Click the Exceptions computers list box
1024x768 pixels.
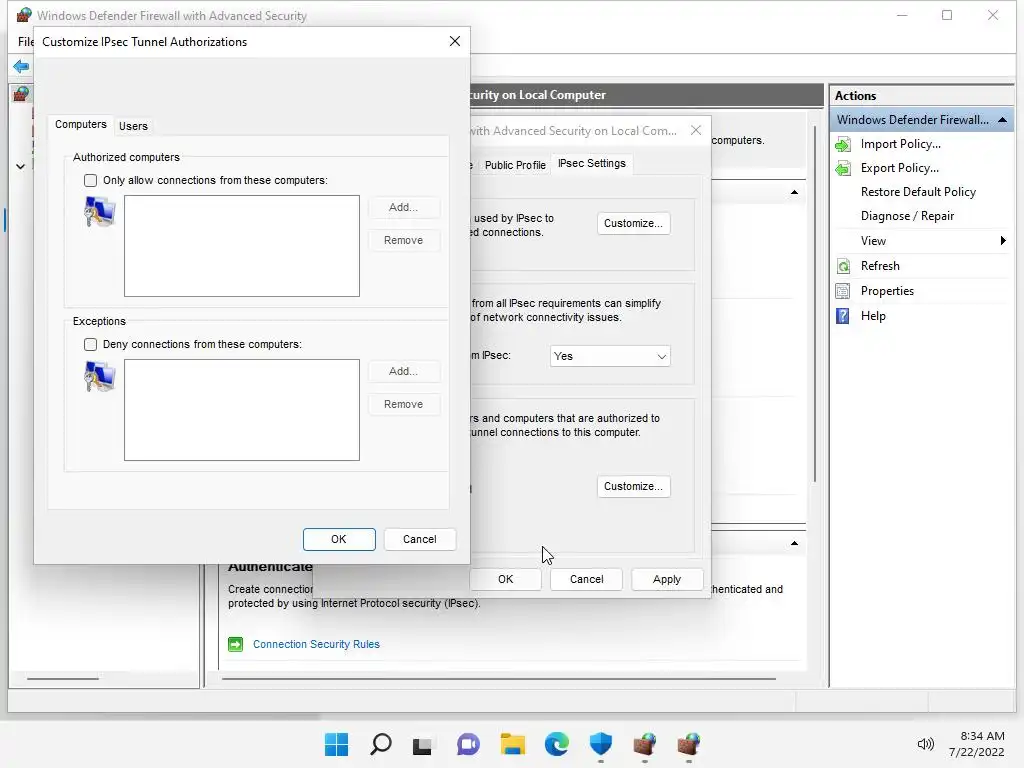coord(242,409)
